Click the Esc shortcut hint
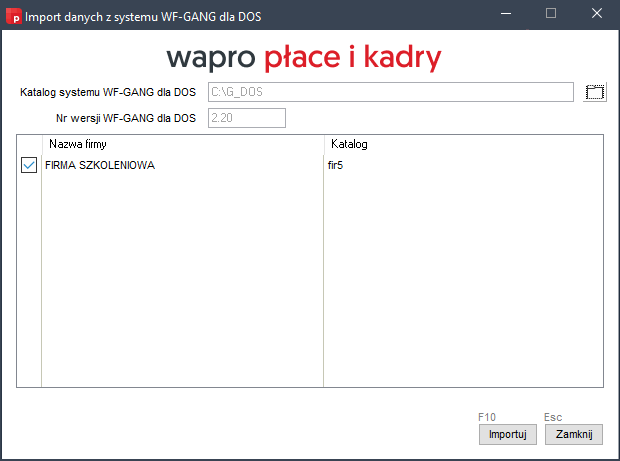This screenshot has width=620, height=461. [553, 417]
